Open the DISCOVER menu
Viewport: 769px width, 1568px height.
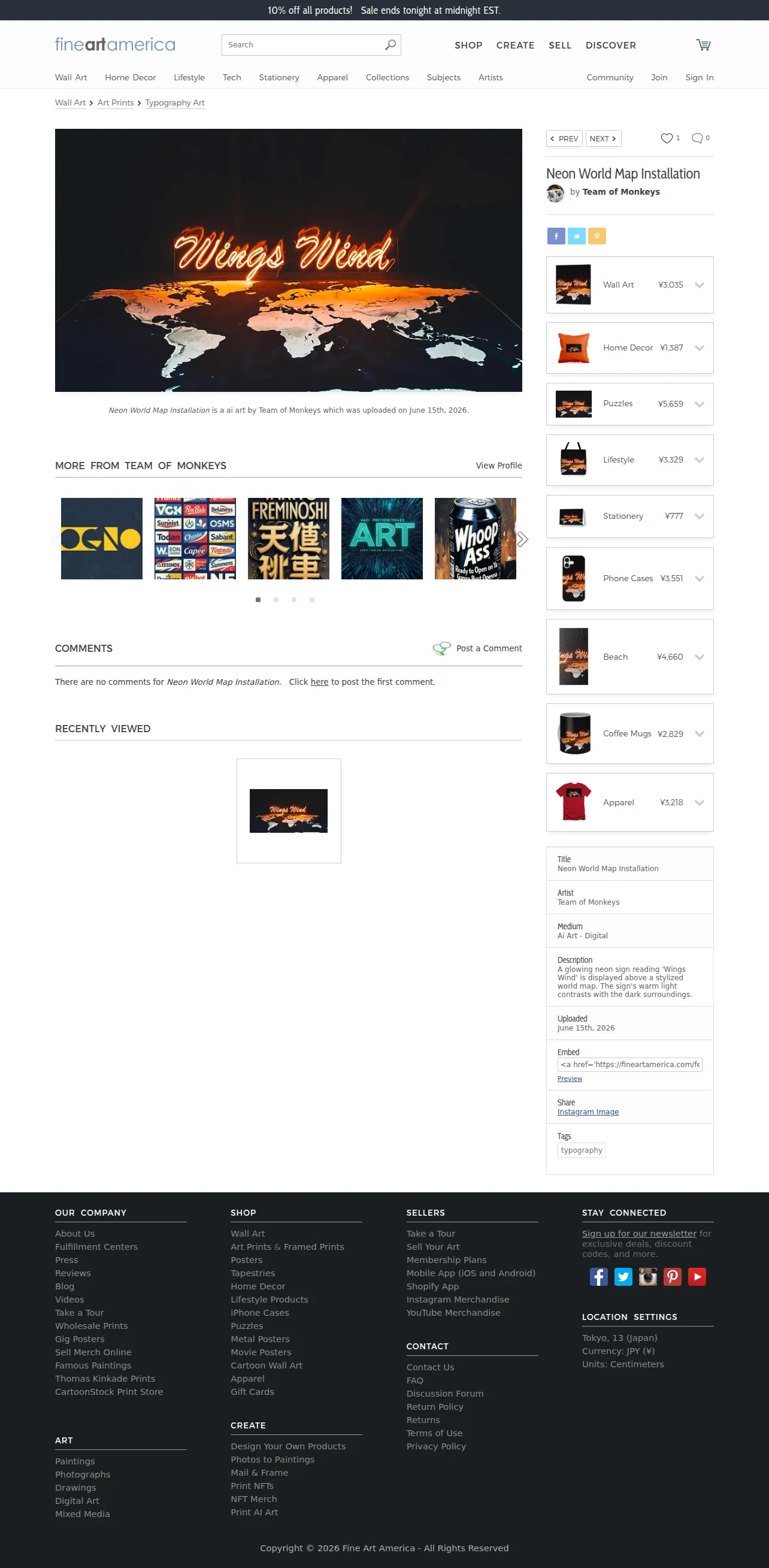coord(610,45)
